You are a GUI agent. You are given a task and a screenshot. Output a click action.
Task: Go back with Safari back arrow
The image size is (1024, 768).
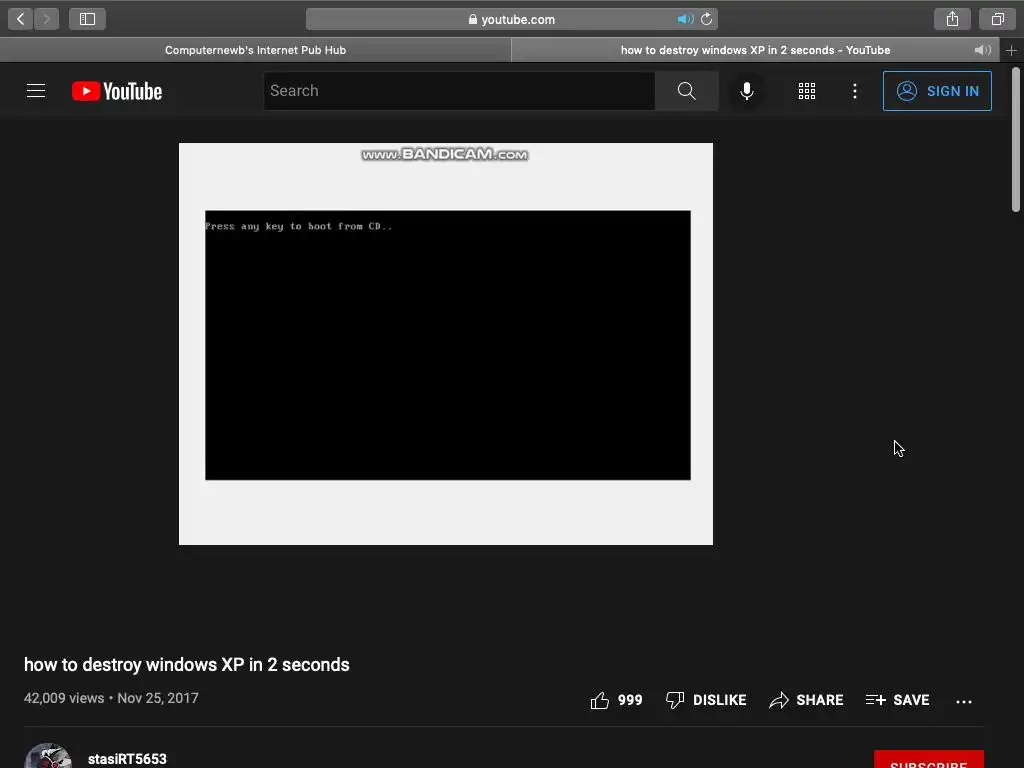coord(21,19)
